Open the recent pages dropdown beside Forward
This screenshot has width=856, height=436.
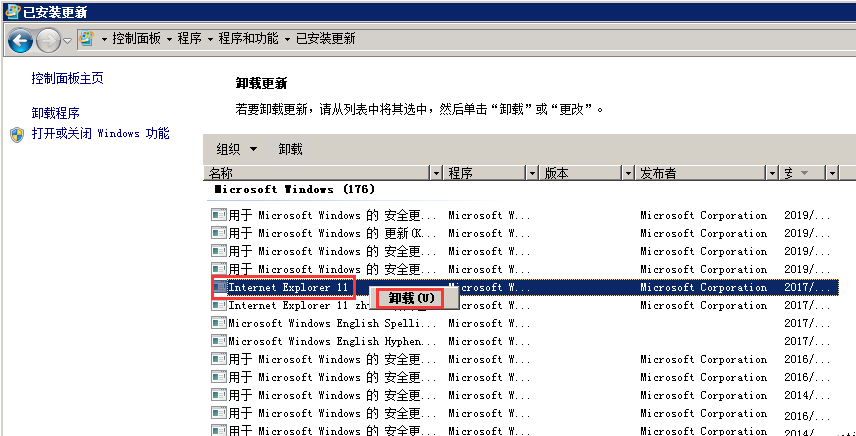(67, 40)
